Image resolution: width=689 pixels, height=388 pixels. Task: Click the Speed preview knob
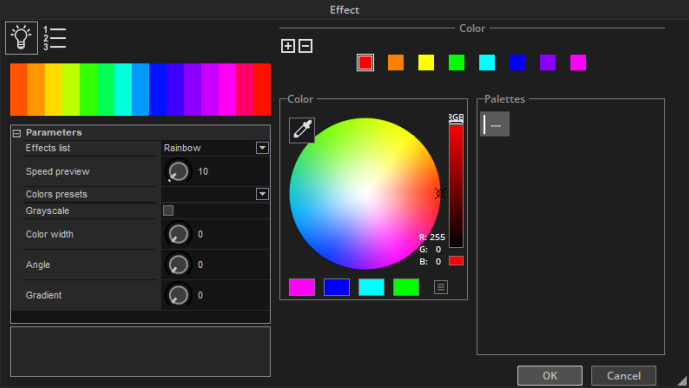click(x=178, y=171)
